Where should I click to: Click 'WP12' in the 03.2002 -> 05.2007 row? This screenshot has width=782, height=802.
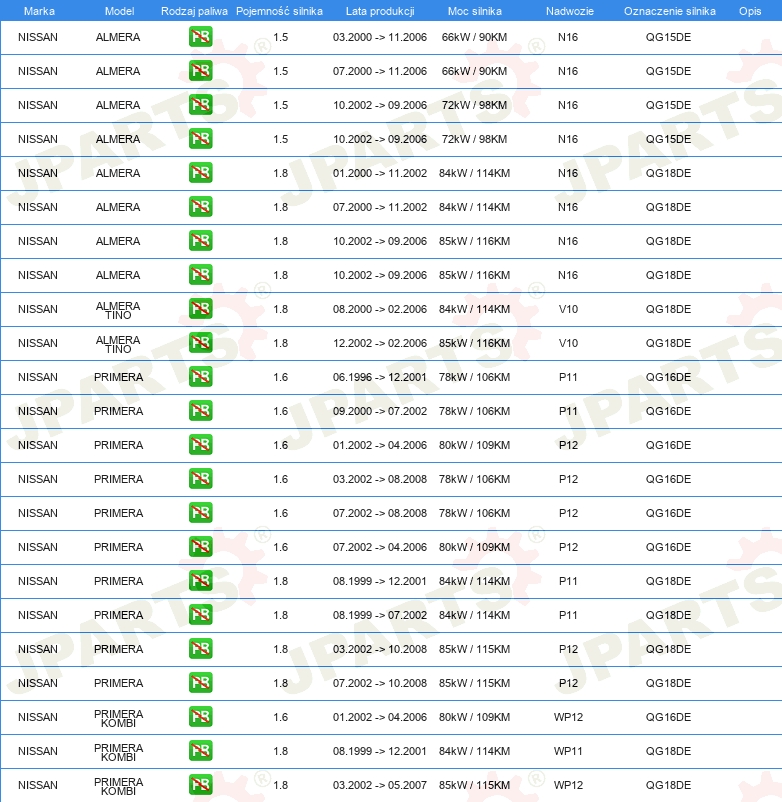click(568, 785)
